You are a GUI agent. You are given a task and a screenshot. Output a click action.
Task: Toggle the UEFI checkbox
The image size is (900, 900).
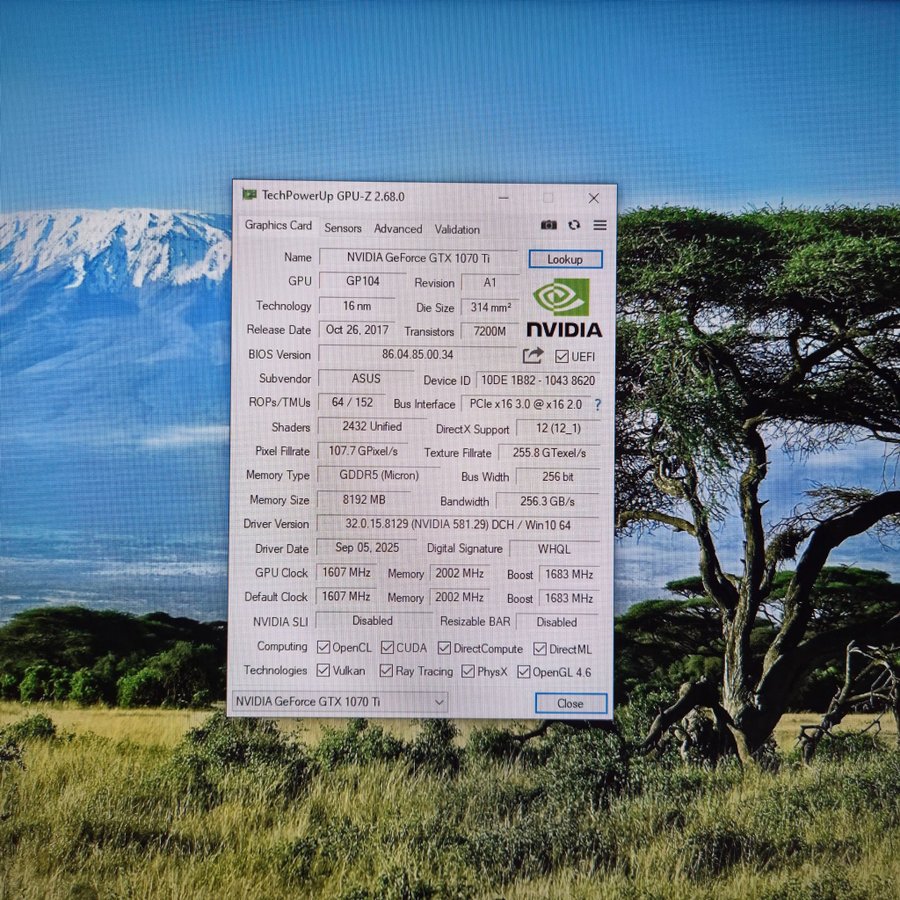[x=561, y=357]
